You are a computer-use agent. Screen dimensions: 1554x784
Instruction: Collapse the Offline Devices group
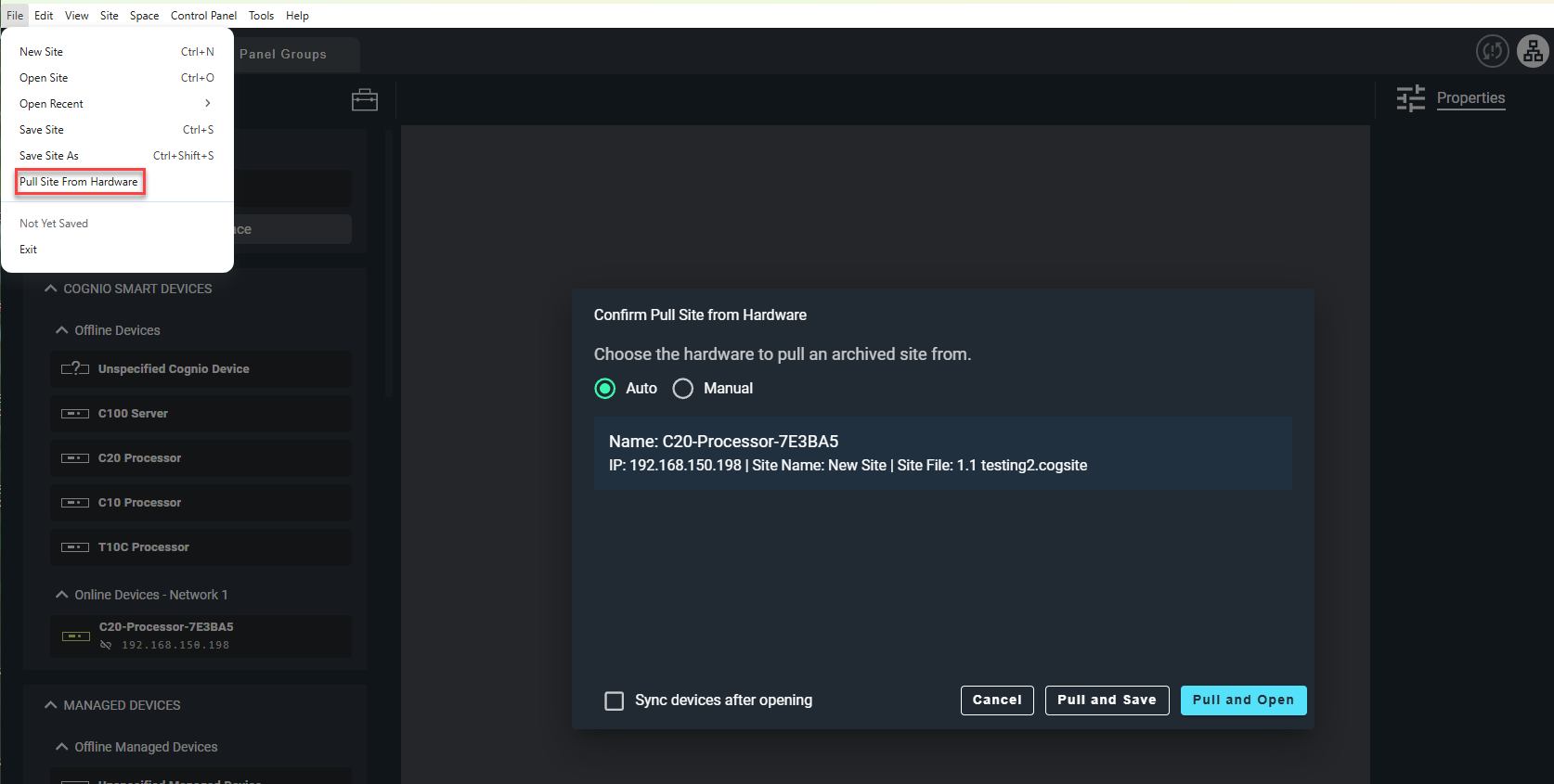click(x=62, y=330)
